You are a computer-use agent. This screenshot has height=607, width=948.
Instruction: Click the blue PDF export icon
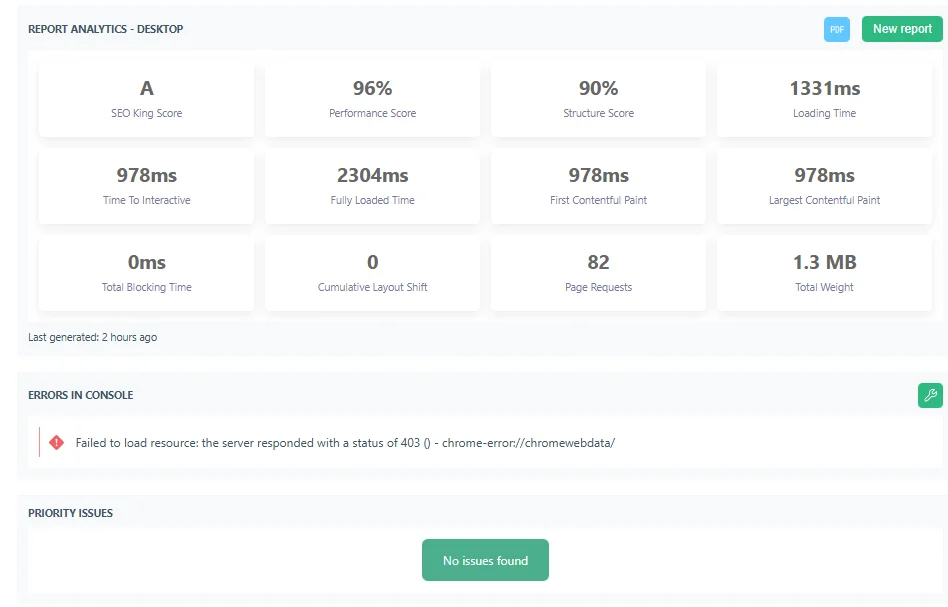click(x=836, y=29)
